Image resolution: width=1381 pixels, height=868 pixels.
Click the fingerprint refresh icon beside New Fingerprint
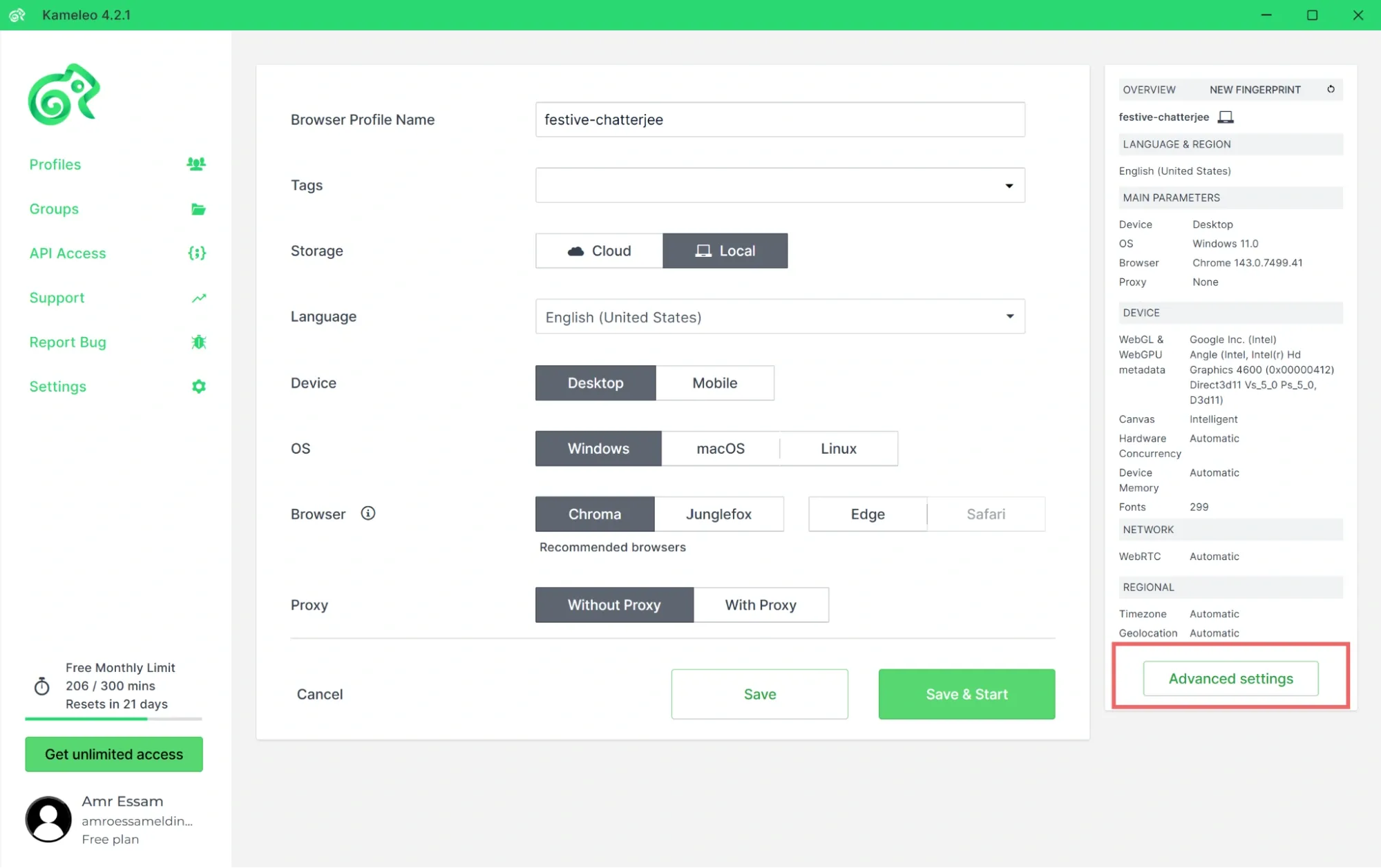1331,89
